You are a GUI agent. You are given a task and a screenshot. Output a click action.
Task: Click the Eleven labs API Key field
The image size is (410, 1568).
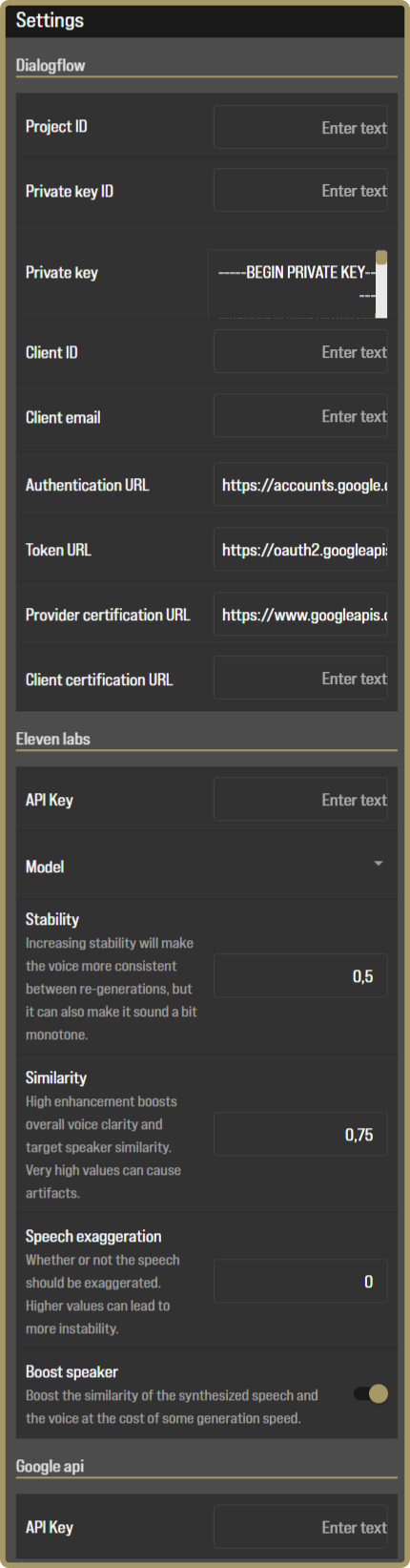coord(300,800)
